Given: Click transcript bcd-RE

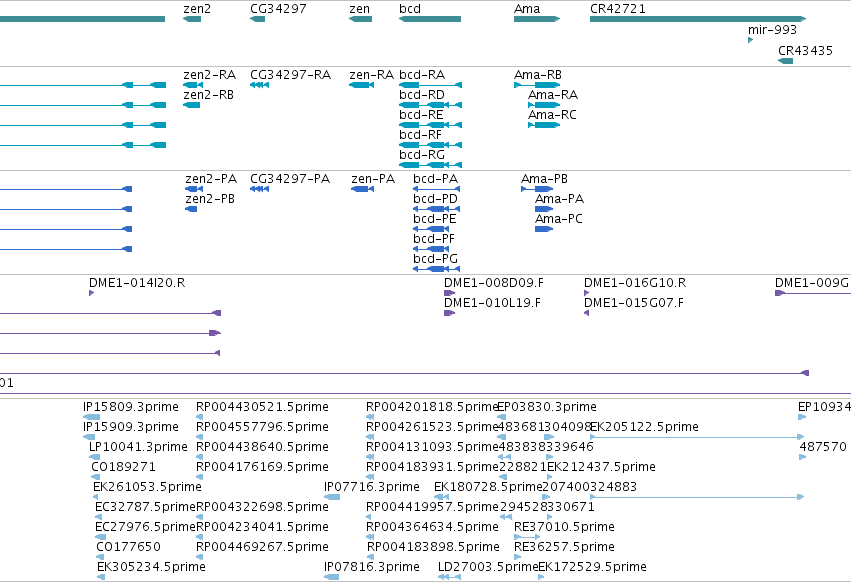Looking at the screenshot, I should pyautogui.click(x=430, y=125).
